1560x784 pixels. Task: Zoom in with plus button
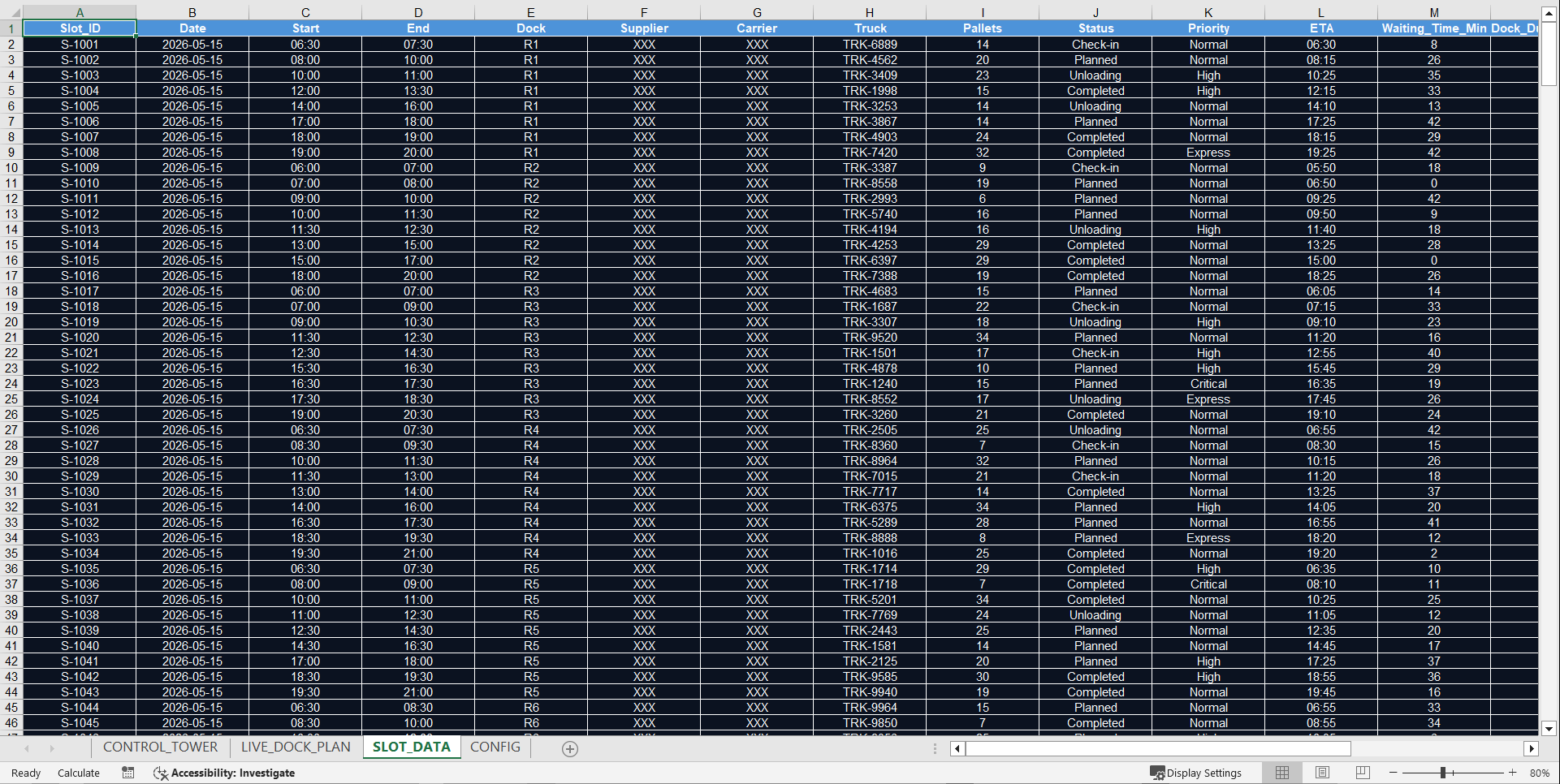tap(1512, 773)
